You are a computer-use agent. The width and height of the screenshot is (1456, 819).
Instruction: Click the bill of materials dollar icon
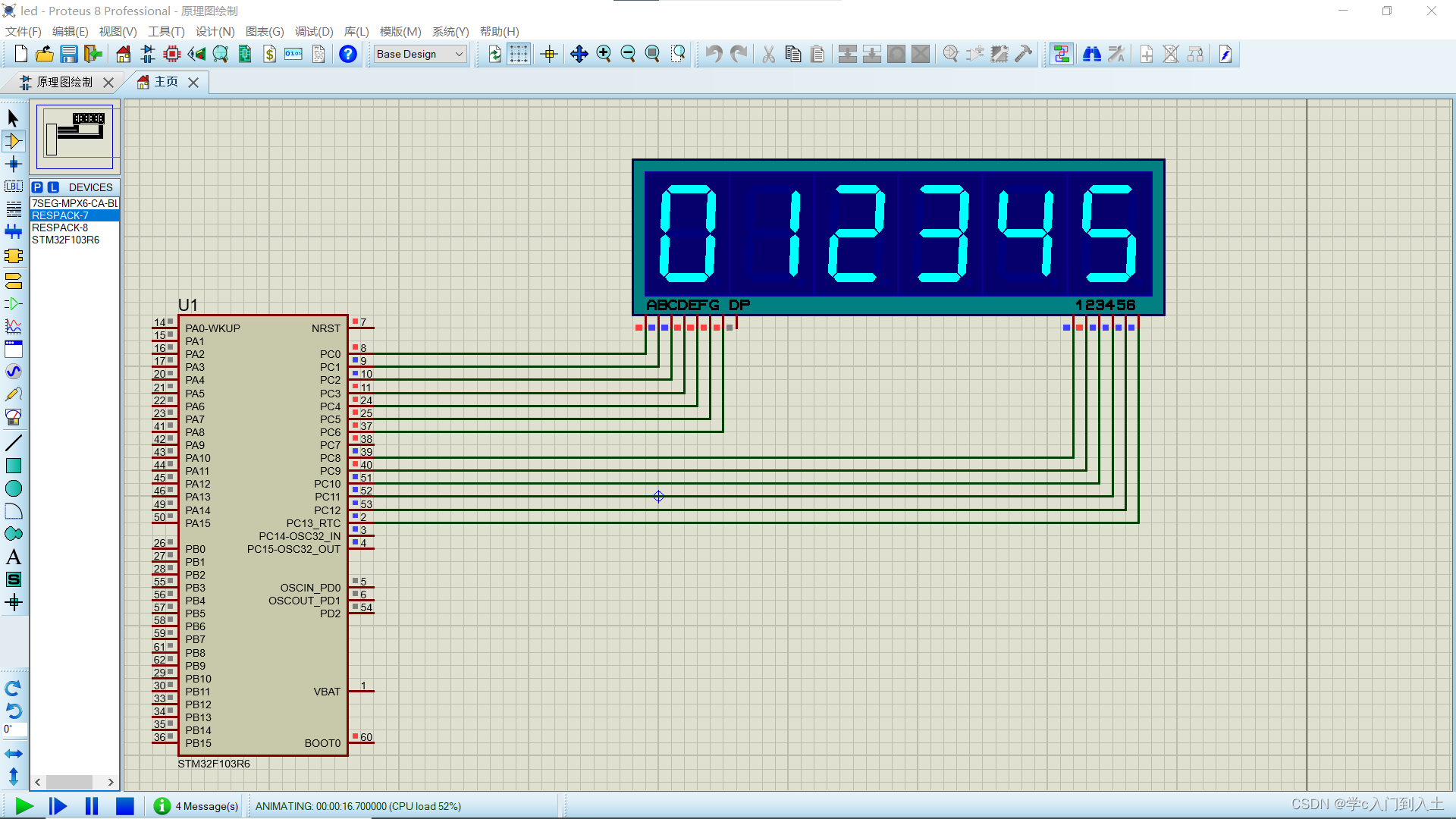click(269, 54)
